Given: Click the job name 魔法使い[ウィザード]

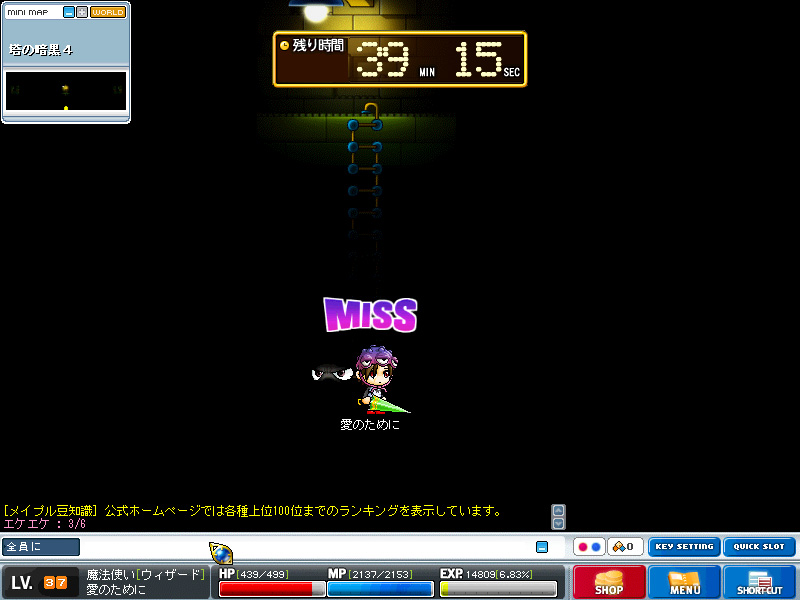Looking at the screenshot, I should coord(145,575).
